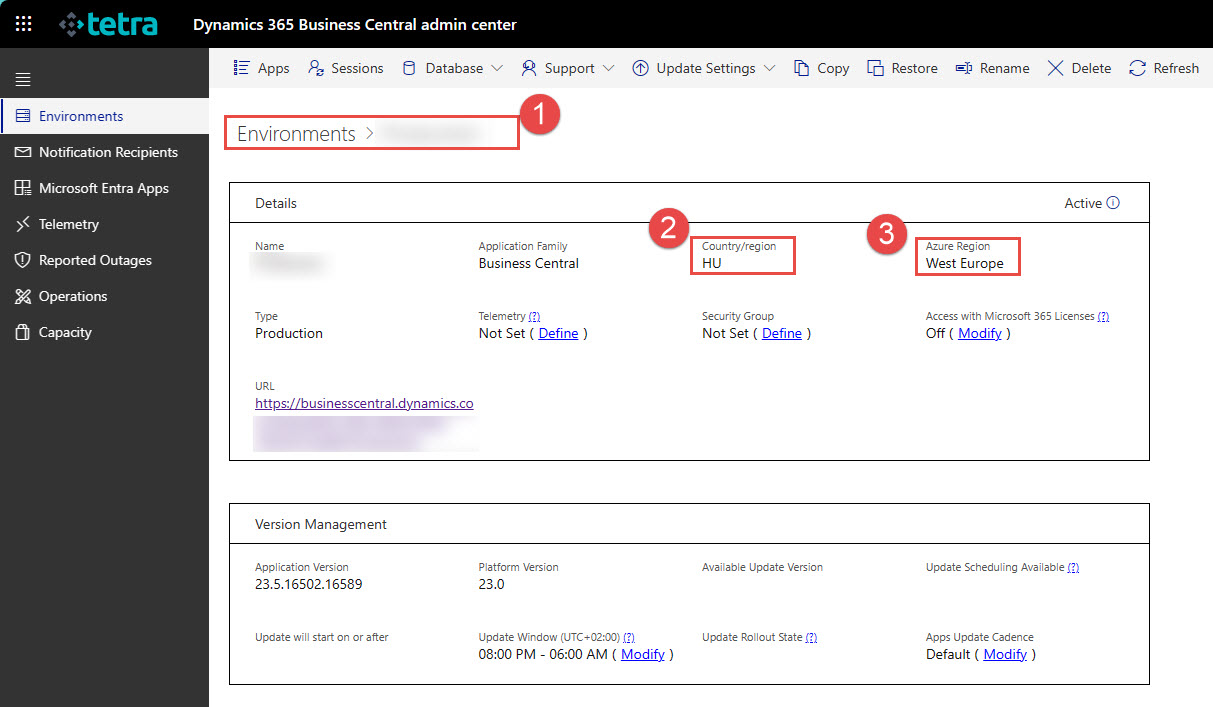Click Define link under Telemetry
This screenshot has width=1213, height=707.
point(558,333)
